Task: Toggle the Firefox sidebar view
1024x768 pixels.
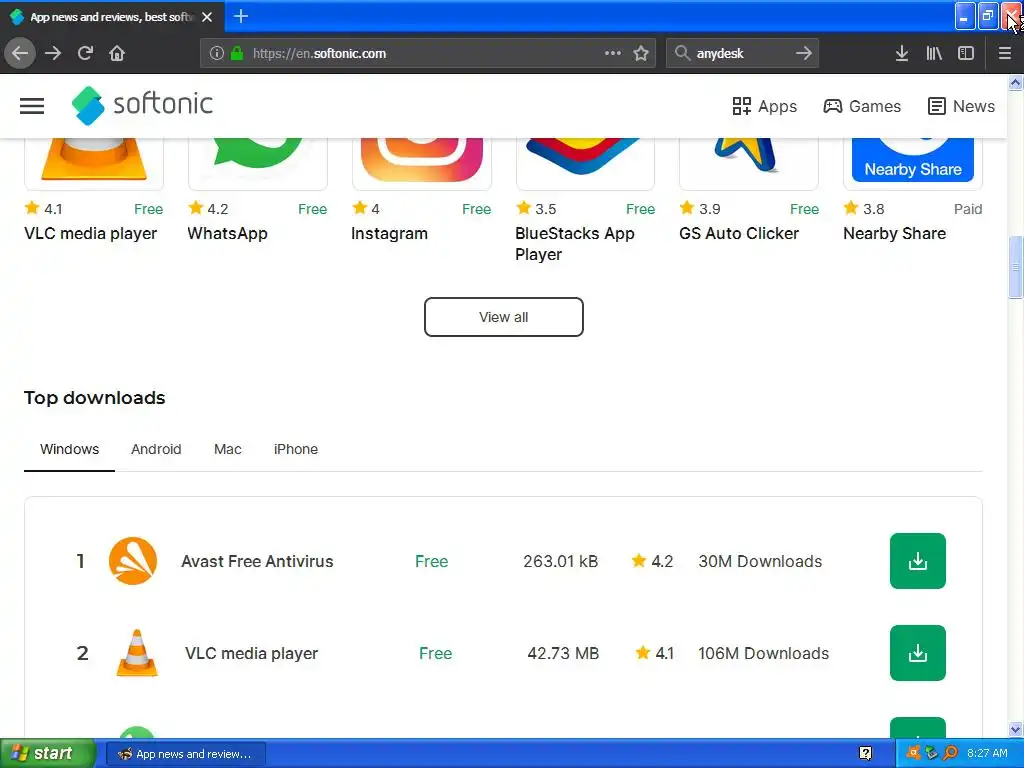Action: 966,53
